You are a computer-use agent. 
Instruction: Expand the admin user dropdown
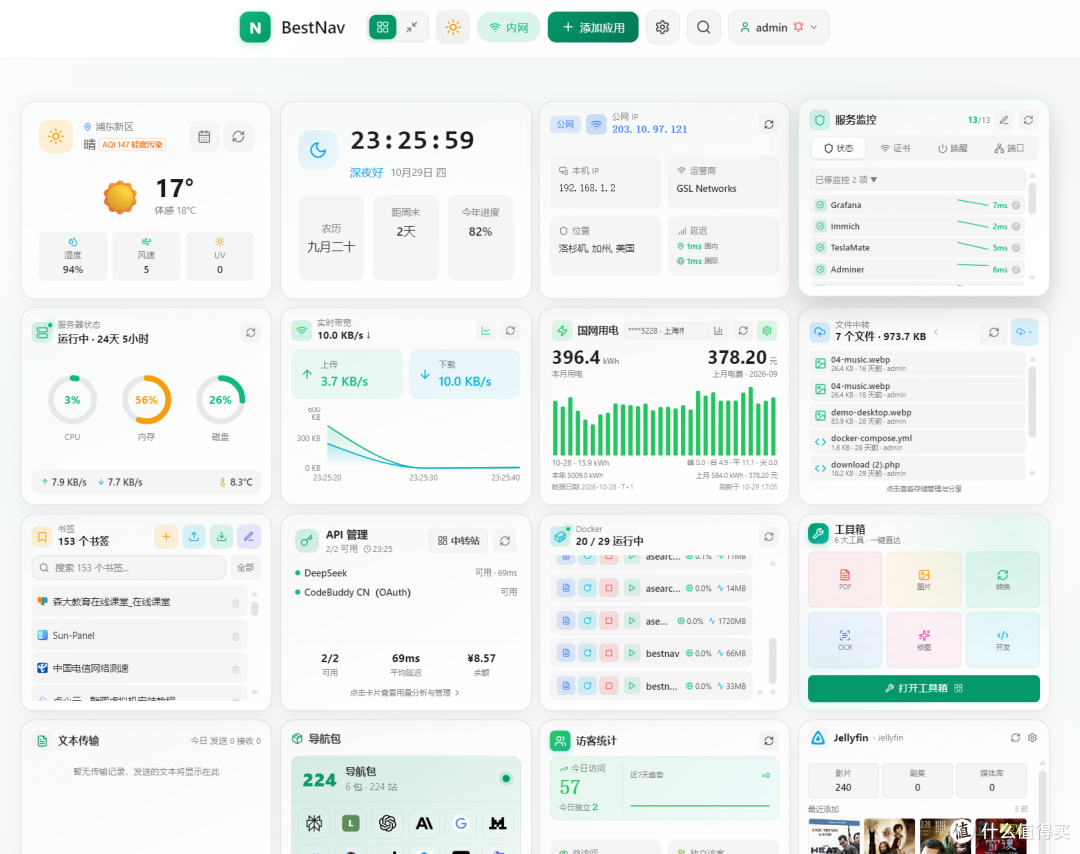pyautogui.click(x=778, y=28)
